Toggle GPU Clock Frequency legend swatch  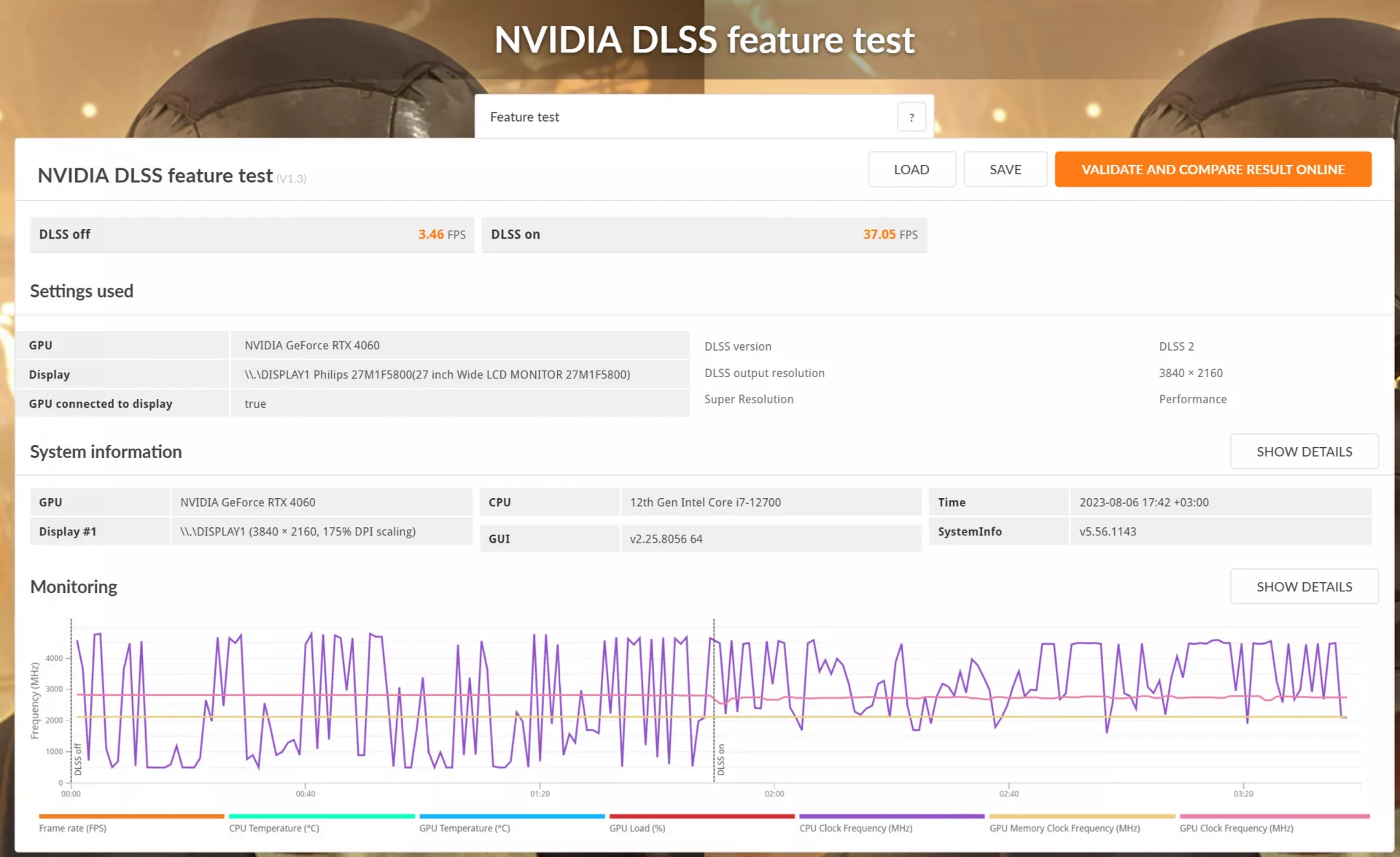[1275, 816]
